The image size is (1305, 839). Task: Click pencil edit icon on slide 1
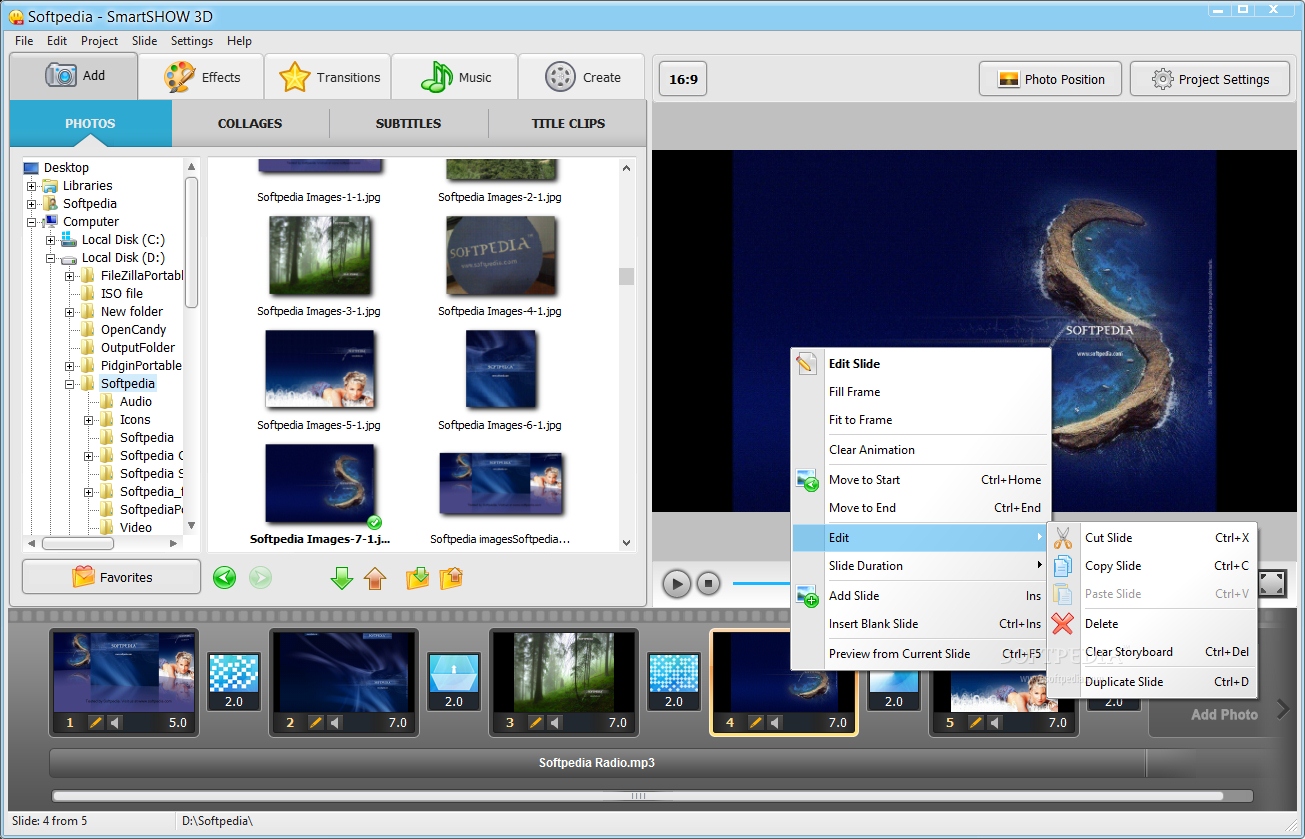[96, 722]
